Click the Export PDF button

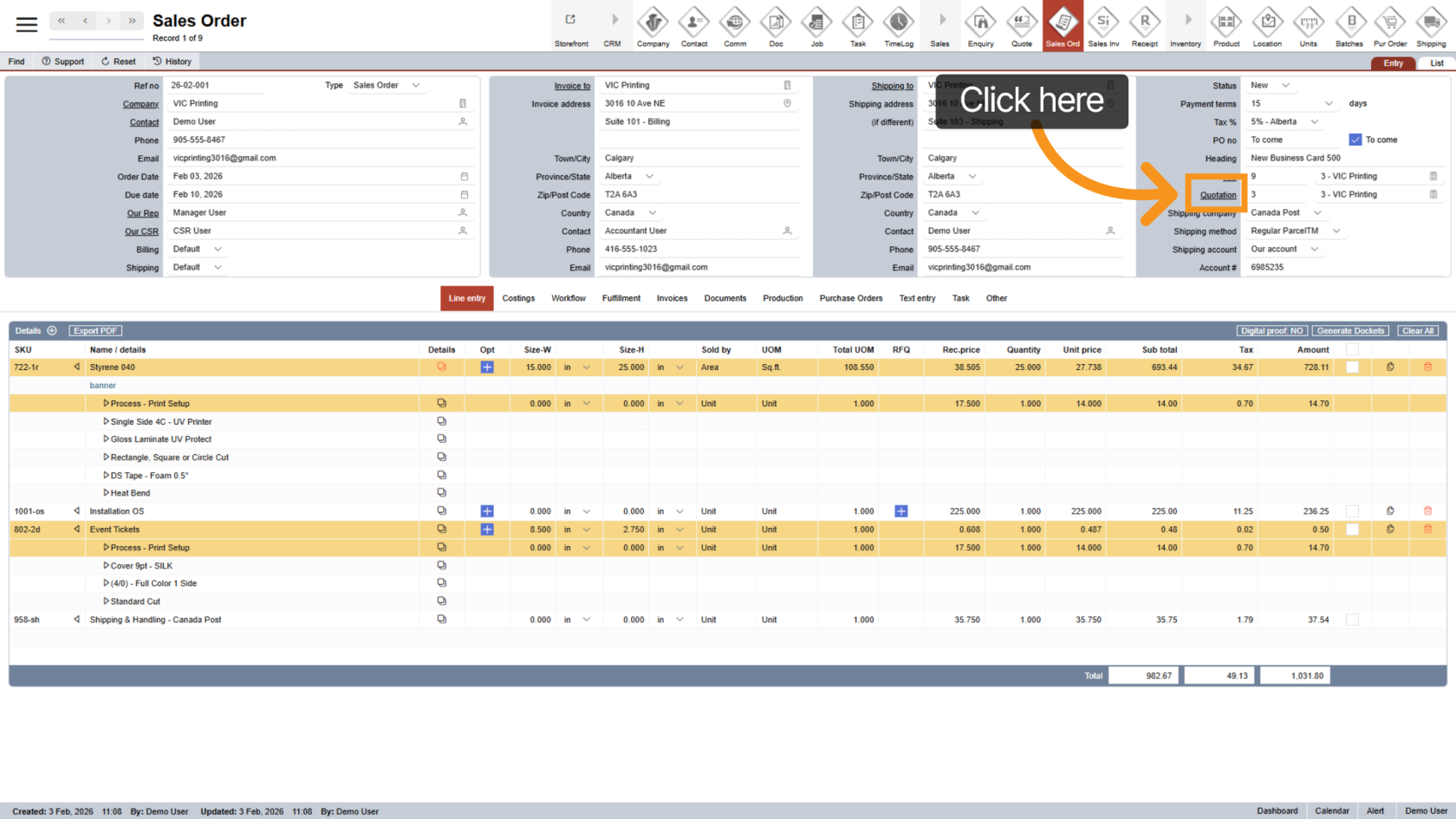[95, 331]
